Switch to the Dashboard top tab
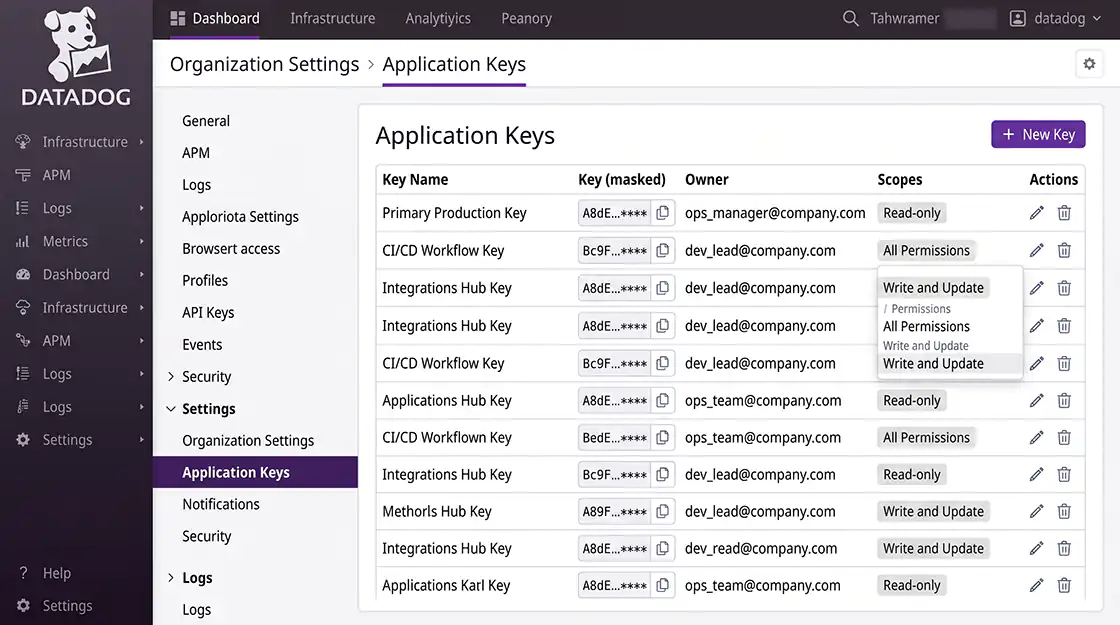Viewport: 1120px width, 625px height. pyautogui.click(x=215, y=19)
